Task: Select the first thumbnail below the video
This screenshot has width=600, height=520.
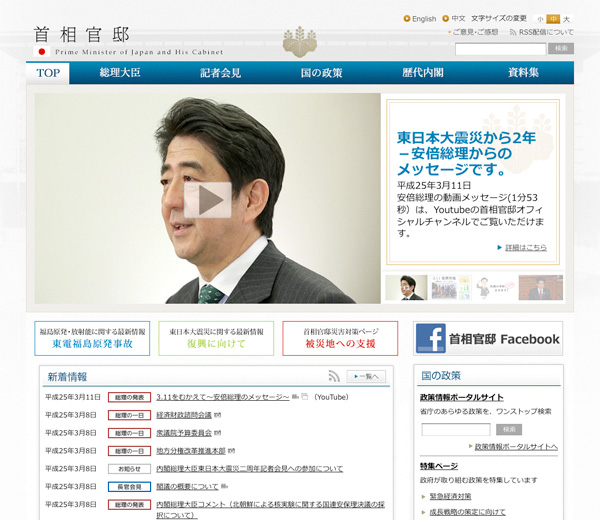Action: pyautogui.click(x=406, y=287)
